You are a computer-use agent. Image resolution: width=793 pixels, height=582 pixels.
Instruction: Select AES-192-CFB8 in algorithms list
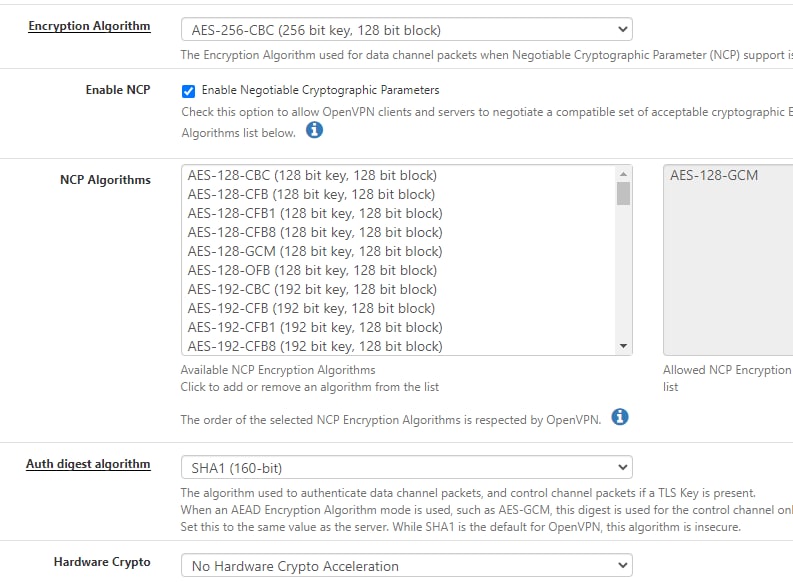[315, 346]
